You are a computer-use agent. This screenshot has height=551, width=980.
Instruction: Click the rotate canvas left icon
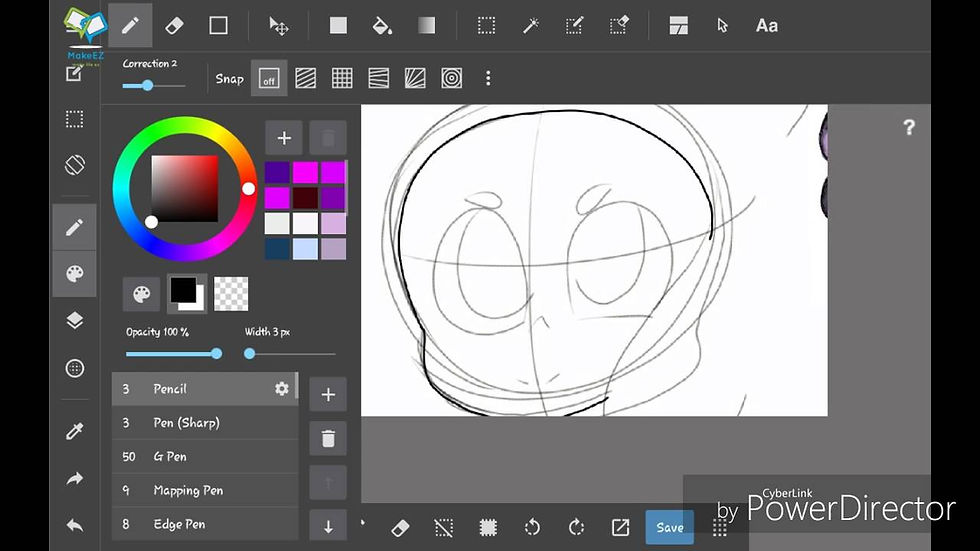click(x=532, y=527)
